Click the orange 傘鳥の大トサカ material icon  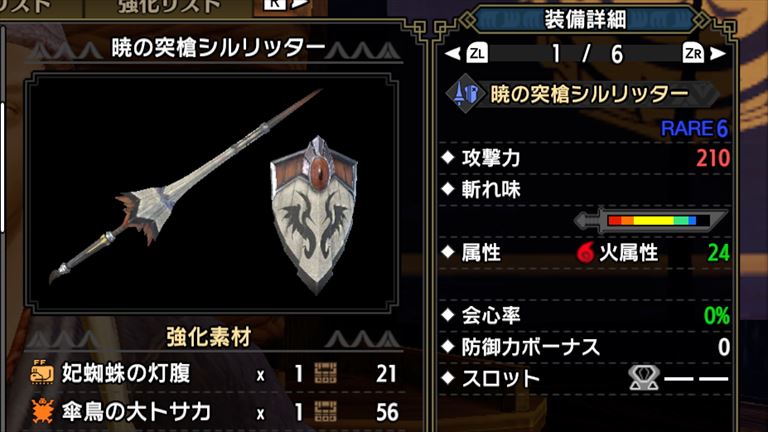click(42, 410)
